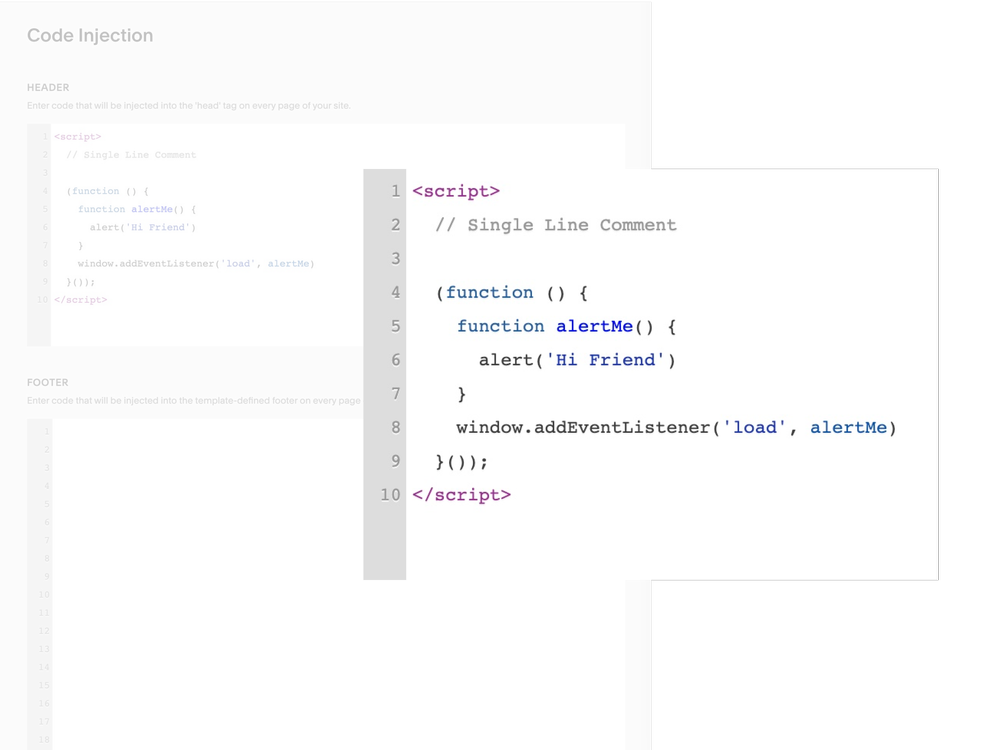Click line number 5 in zoomed gutter
Image resolution: width=1000 pixels, height=750 pixels.
(395, 327)
